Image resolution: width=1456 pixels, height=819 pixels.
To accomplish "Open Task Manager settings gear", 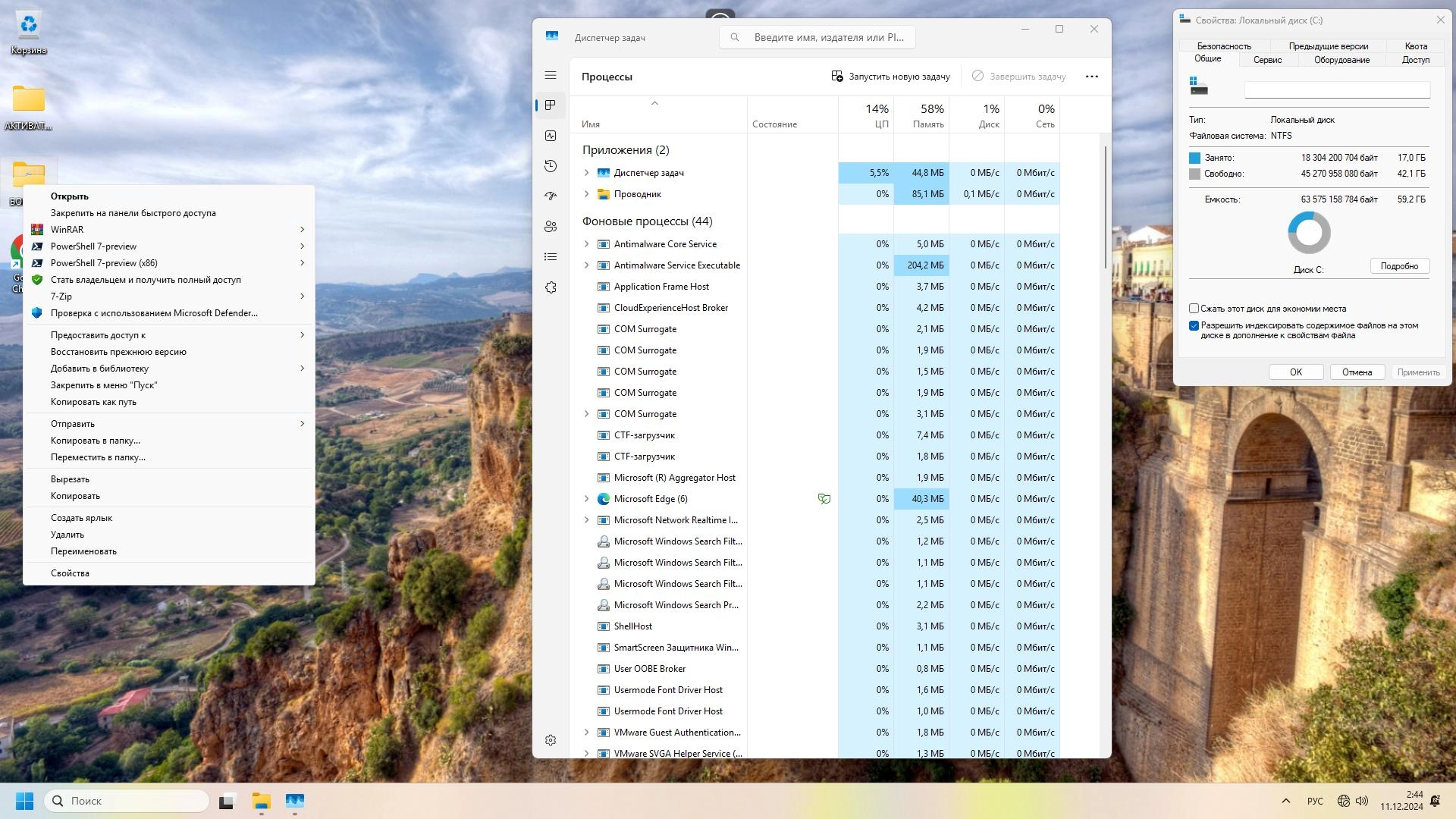I will 551,740.
